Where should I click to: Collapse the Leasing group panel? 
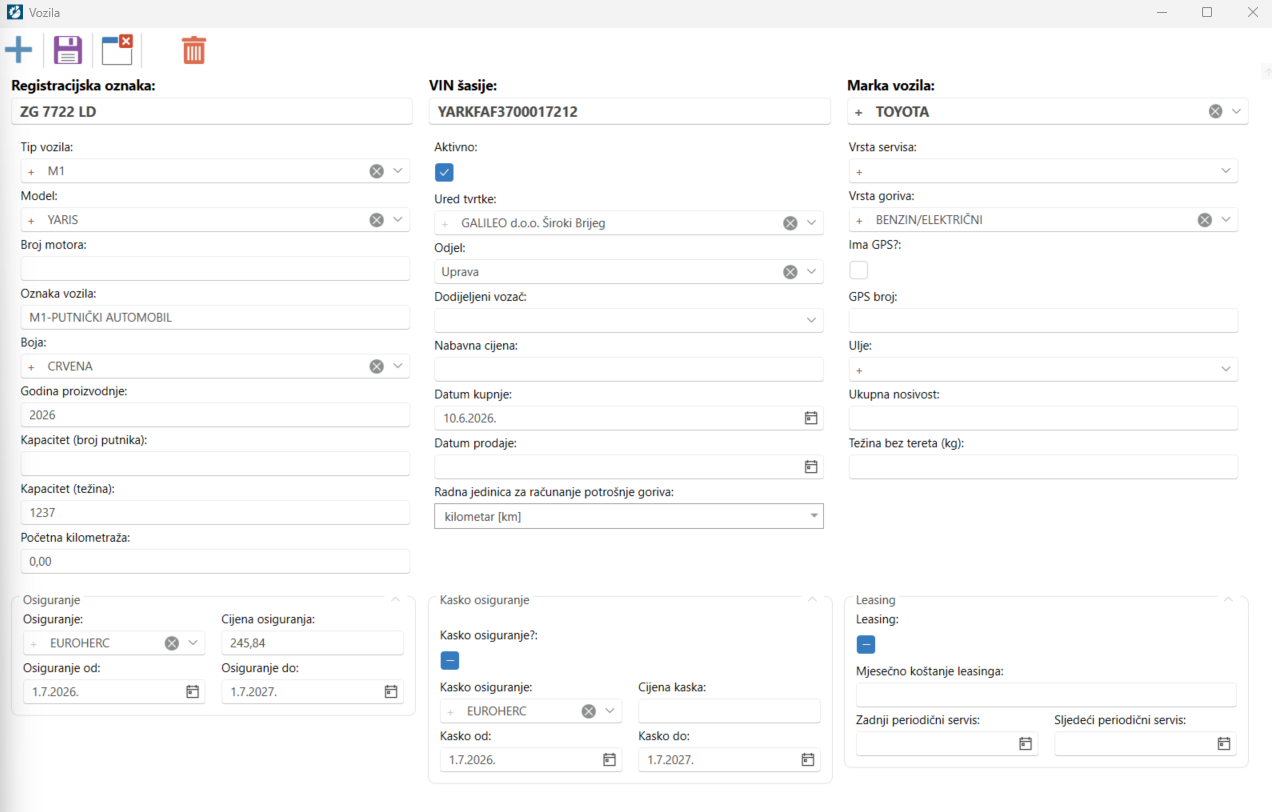[x=1228, y=600]
